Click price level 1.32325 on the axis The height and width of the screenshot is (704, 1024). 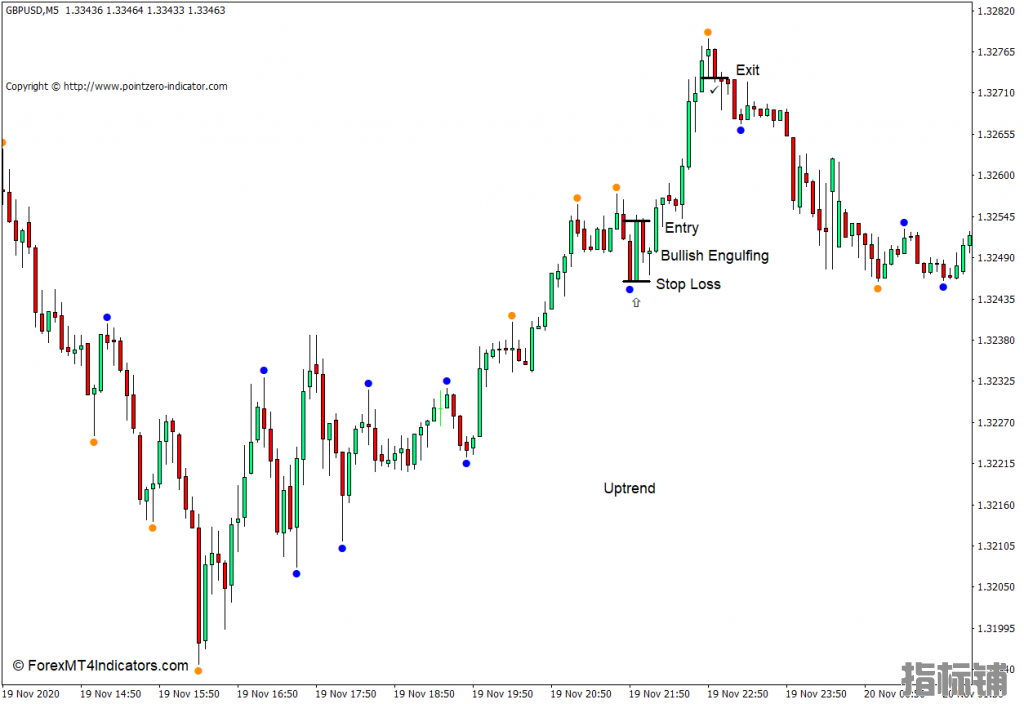click(x=996, y=381)
